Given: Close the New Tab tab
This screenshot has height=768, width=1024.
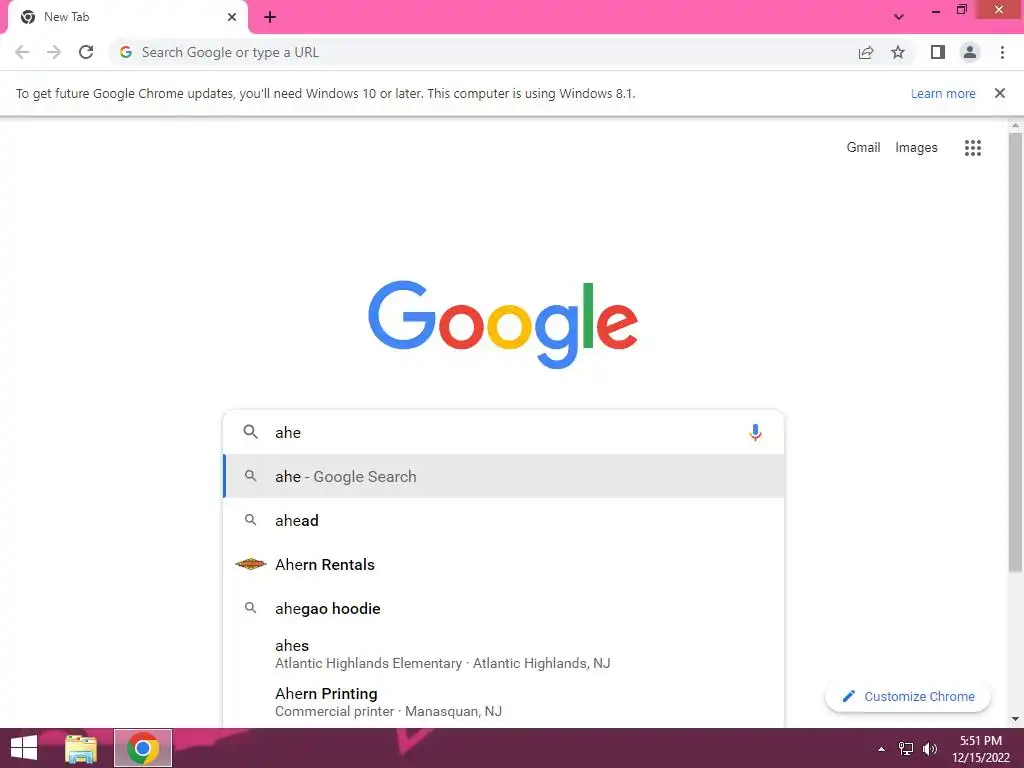Looking at the screenshot, I should click(232, 17).
